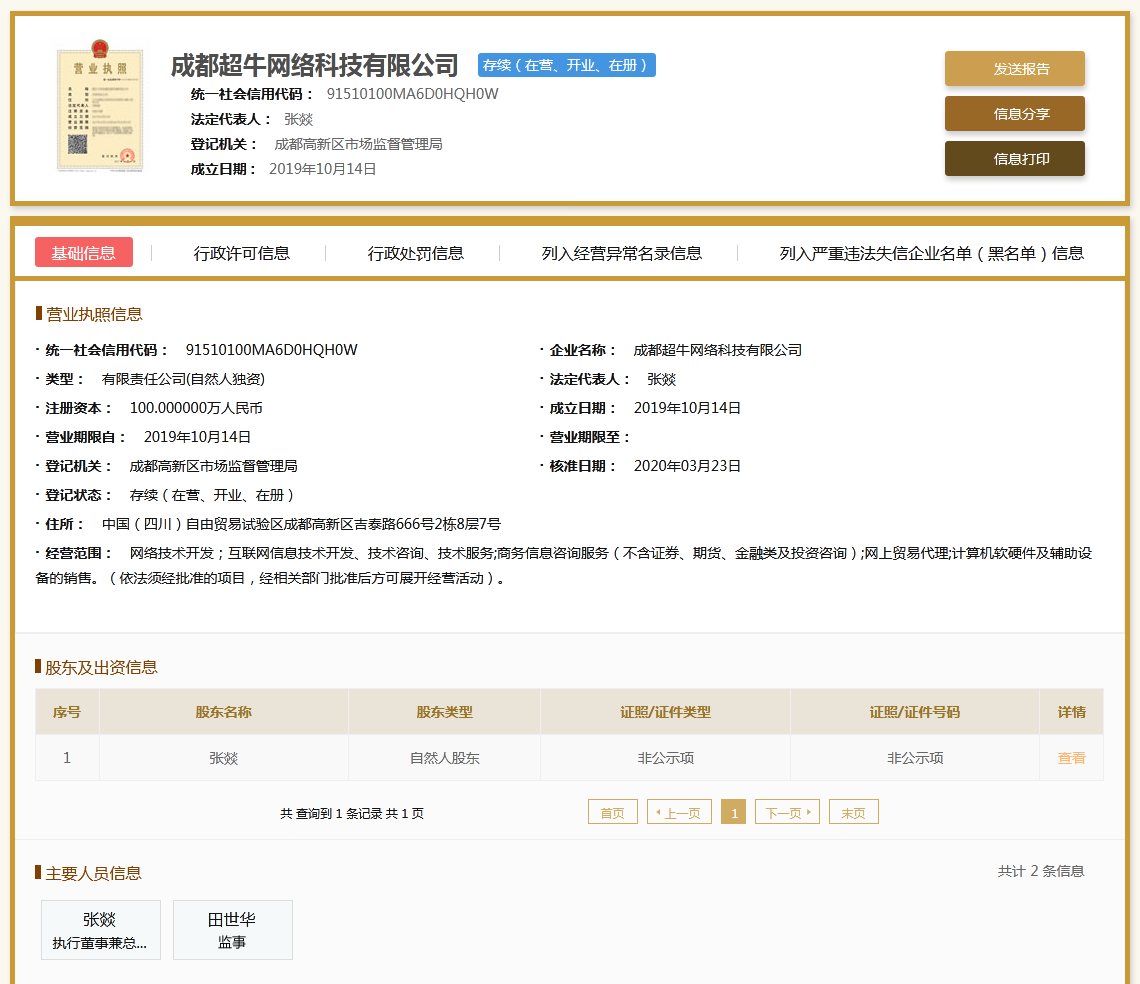Jump to last page with 末页
1140x984 pixels.
point(853,813)
